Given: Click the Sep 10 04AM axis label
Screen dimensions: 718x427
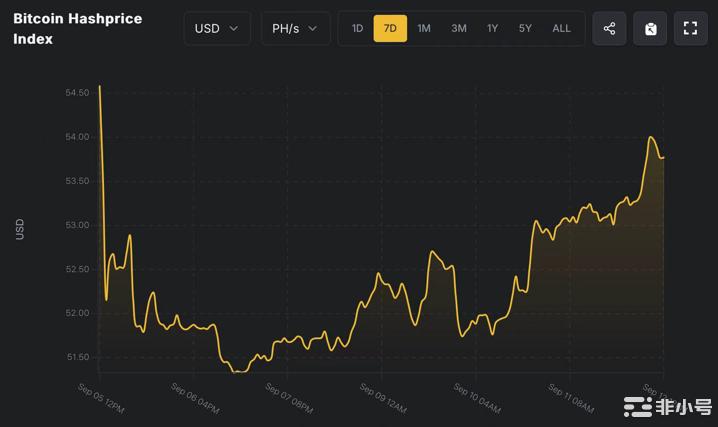Looking at the screenshot, I should pyautogui.click(x=478, y=398).
